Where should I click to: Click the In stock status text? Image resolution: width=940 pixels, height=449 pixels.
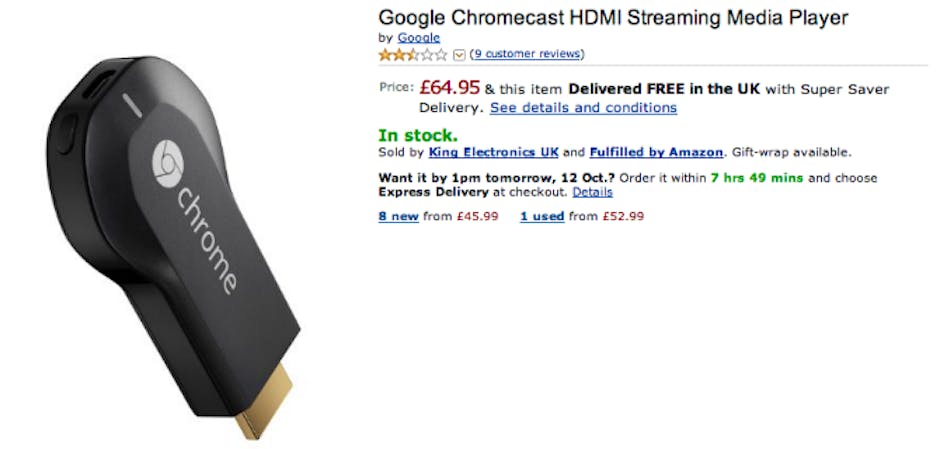pos(418,134)
